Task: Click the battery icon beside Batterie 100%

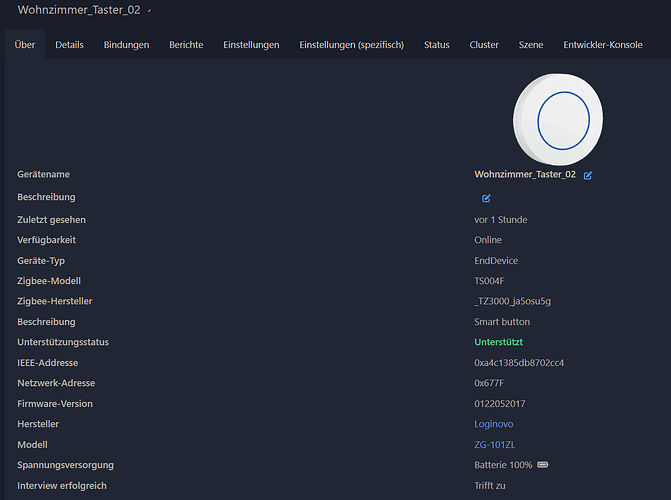Action: [x=543, y=465]
